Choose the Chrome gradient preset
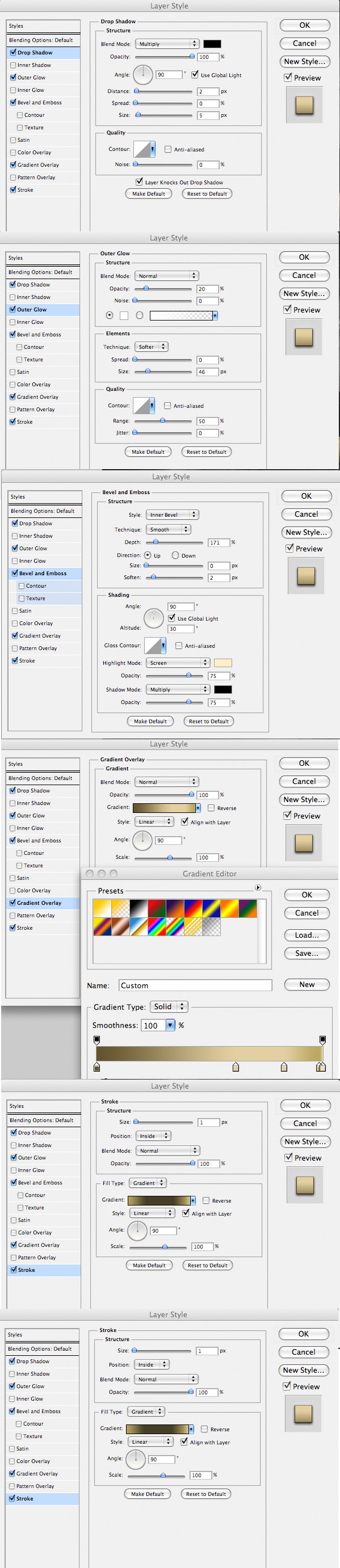The height and width of the screenshot is (1568, 340). click(x=138, y=926)
